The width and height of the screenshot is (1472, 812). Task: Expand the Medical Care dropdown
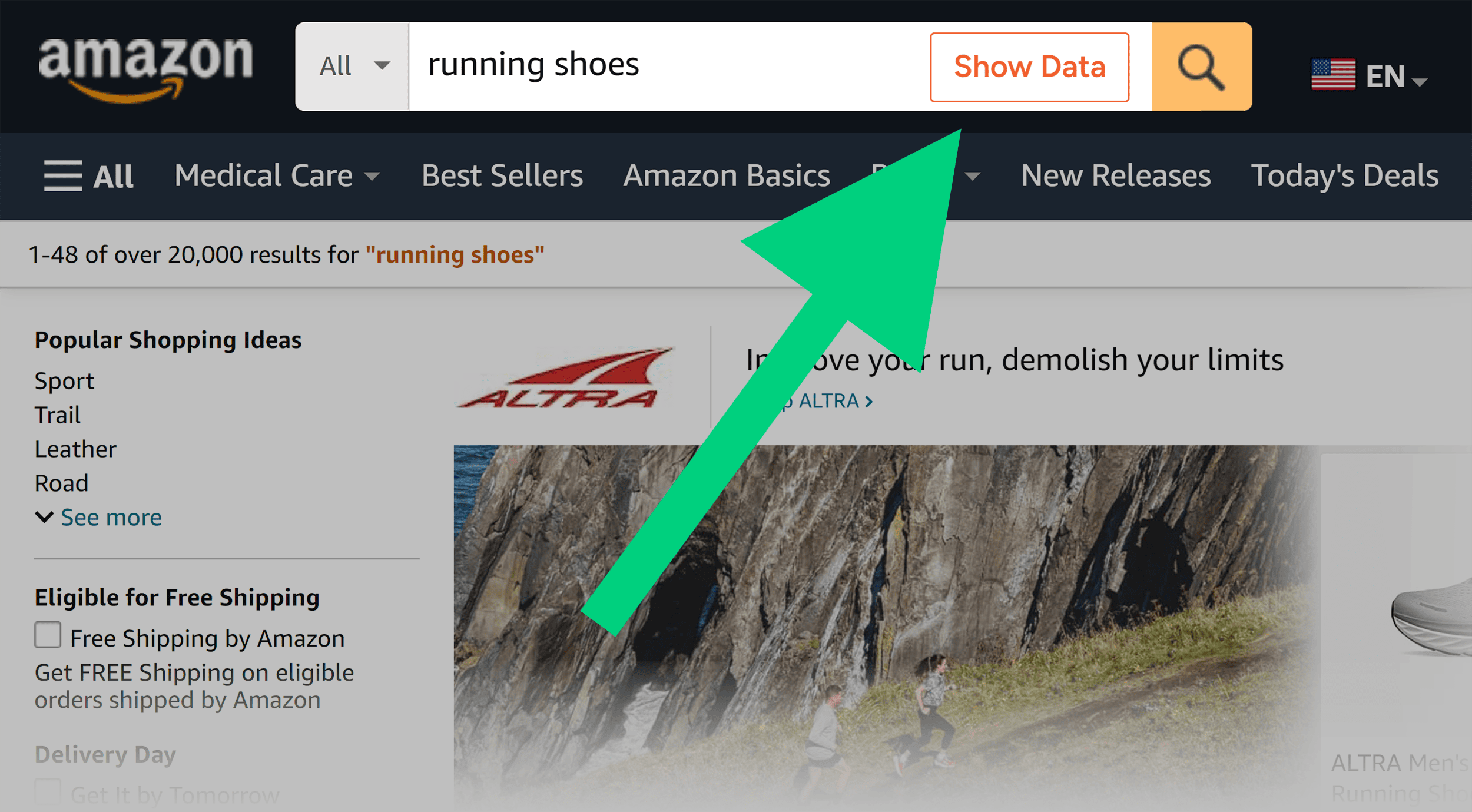click(x=277, y=175)
